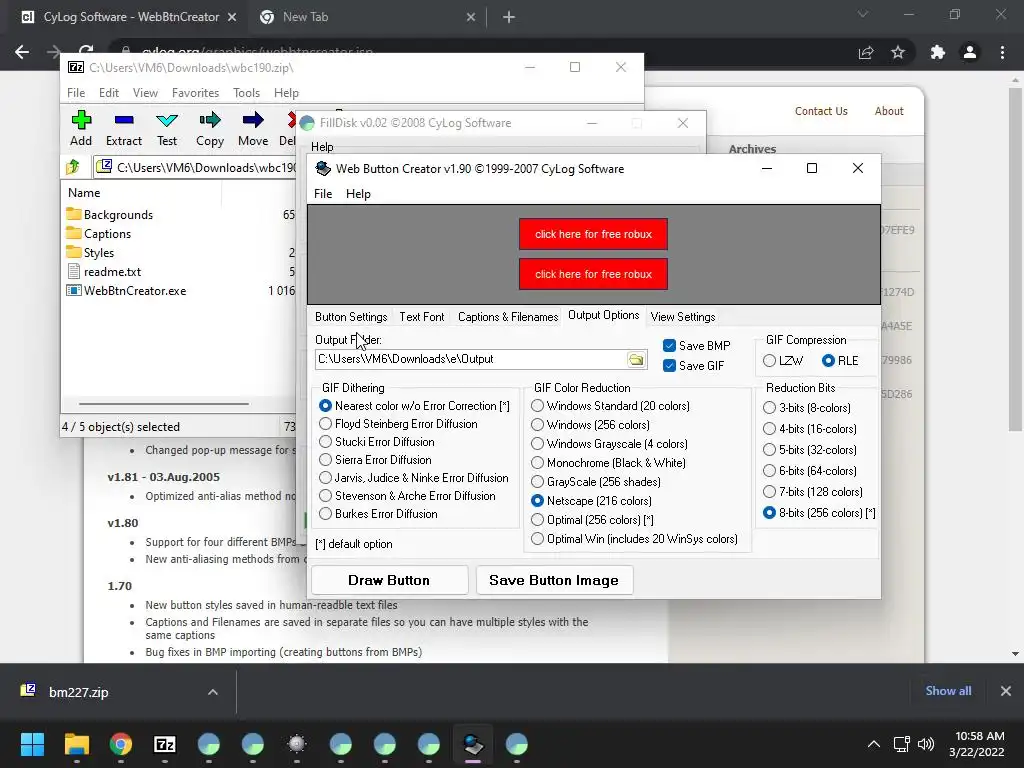Click the Add icon in 7-Zip toolbar
This screenshot has width=1024, height=768.
[x=81, y=120]
